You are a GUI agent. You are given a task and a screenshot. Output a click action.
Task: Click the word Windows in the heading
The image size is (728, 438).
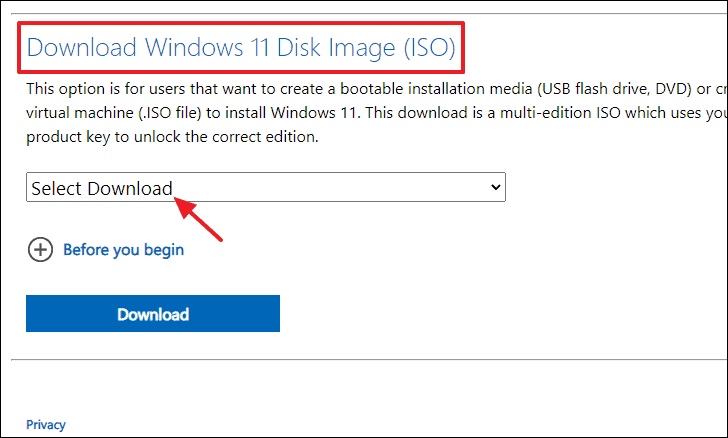click(x=194, y=47)
